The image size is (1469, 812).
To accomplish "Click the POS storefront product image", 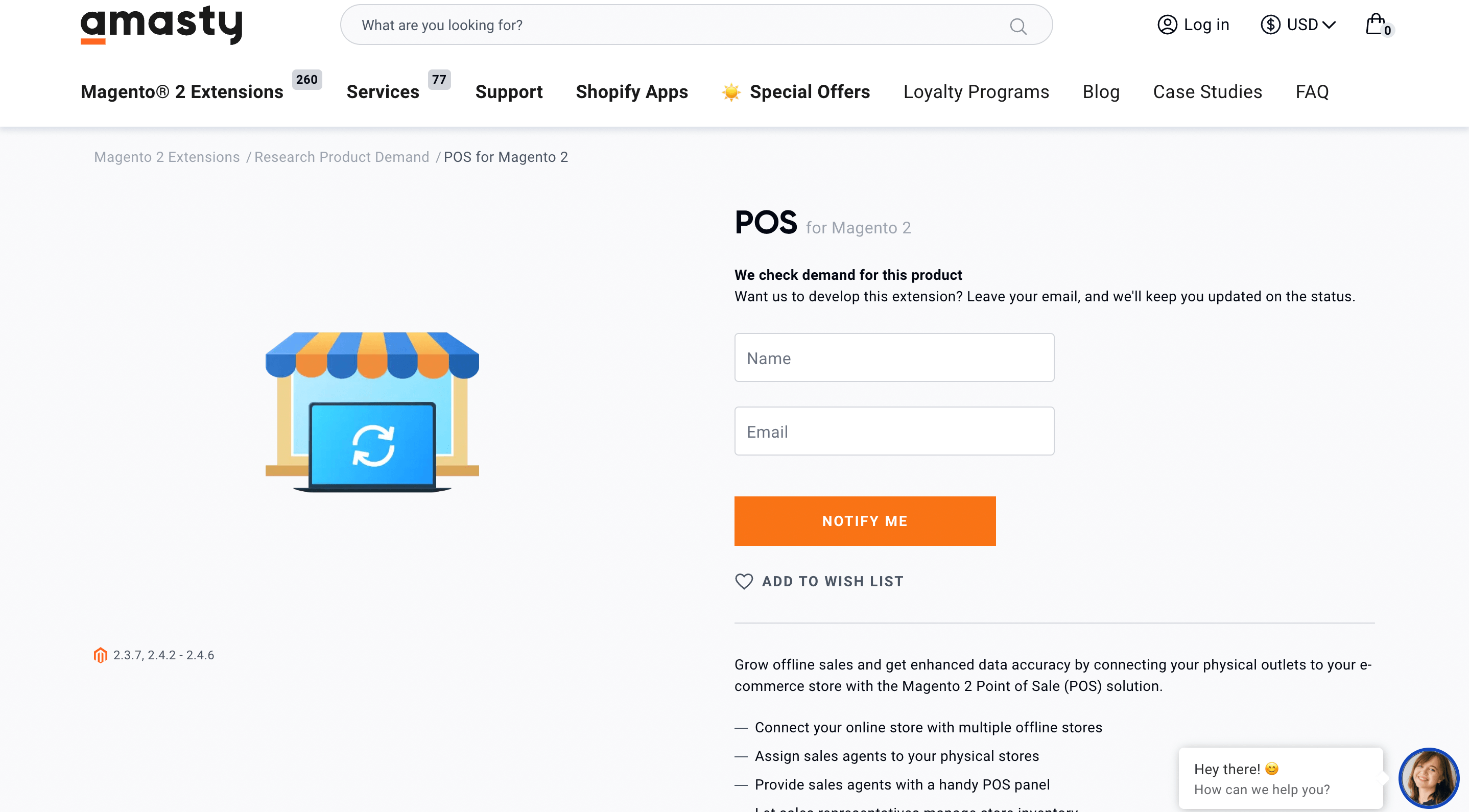I will point(372,412).
